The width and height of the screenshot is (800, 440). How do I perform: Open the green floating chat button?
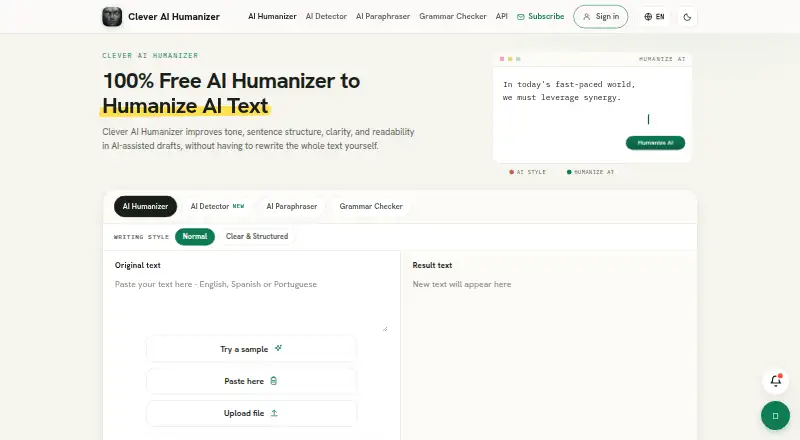[775, 415]
